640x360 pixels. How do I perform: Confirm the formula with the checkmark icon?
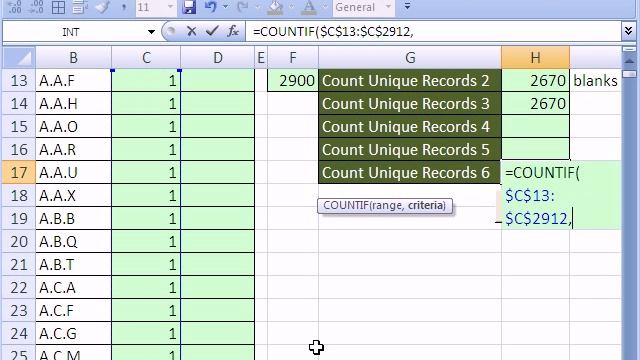click(x=212, y=31)
